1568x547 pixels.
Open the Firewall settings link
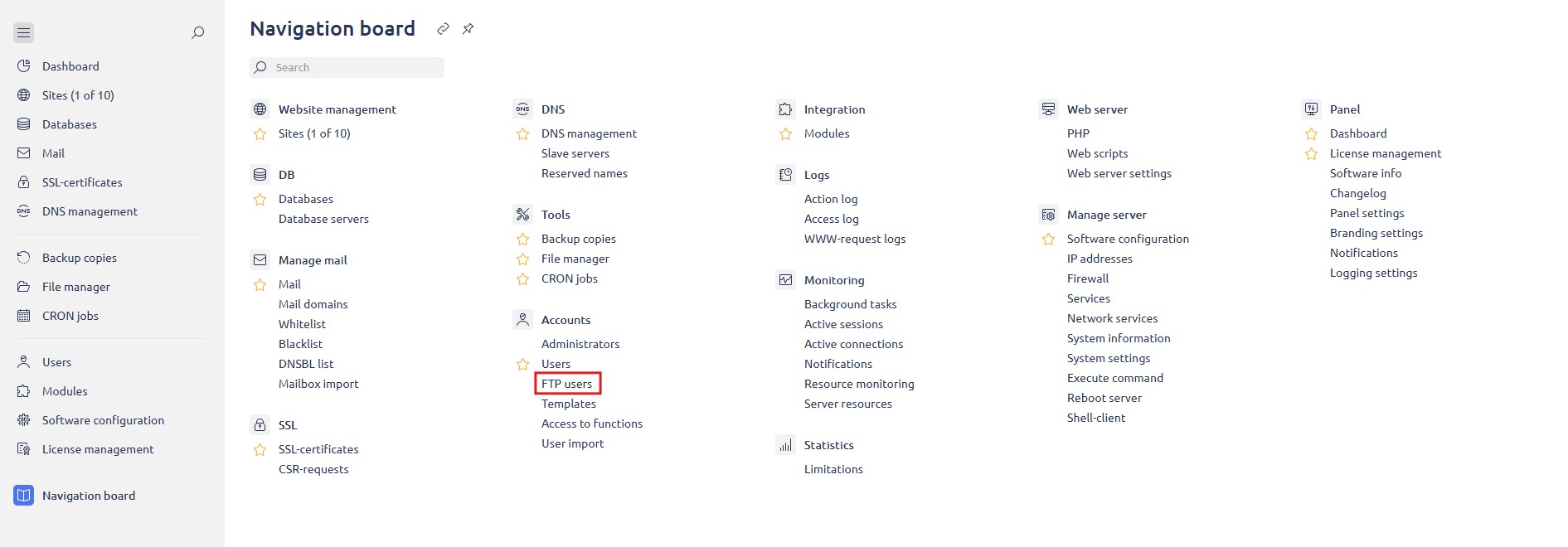pos(1088,278)
